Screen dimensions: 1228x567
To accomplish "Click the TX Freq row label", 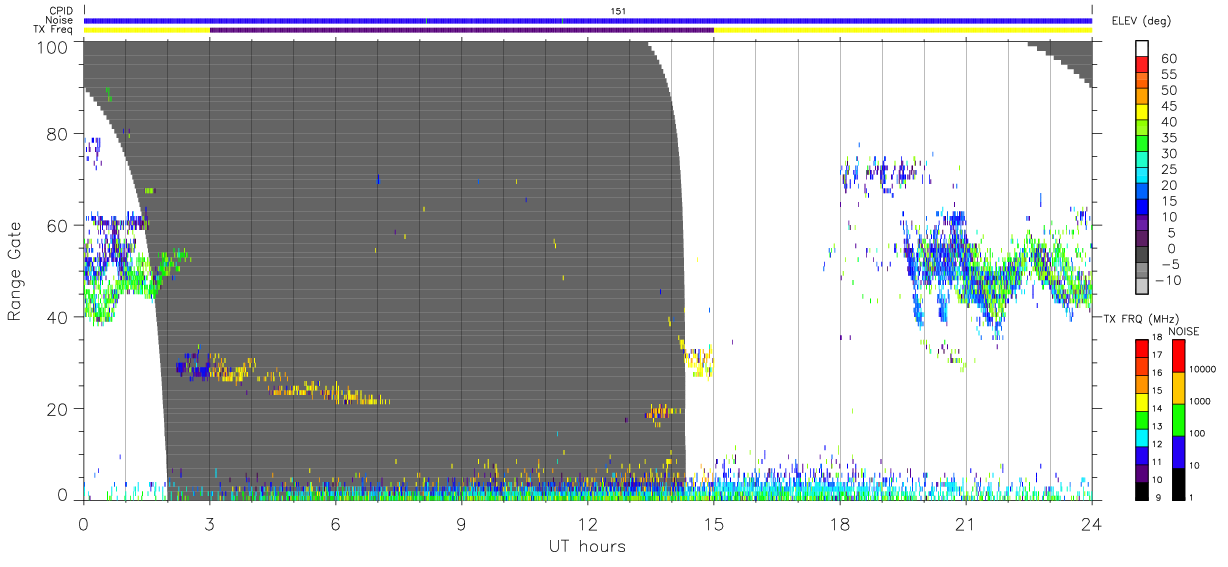I will click(x=51, y=29).
